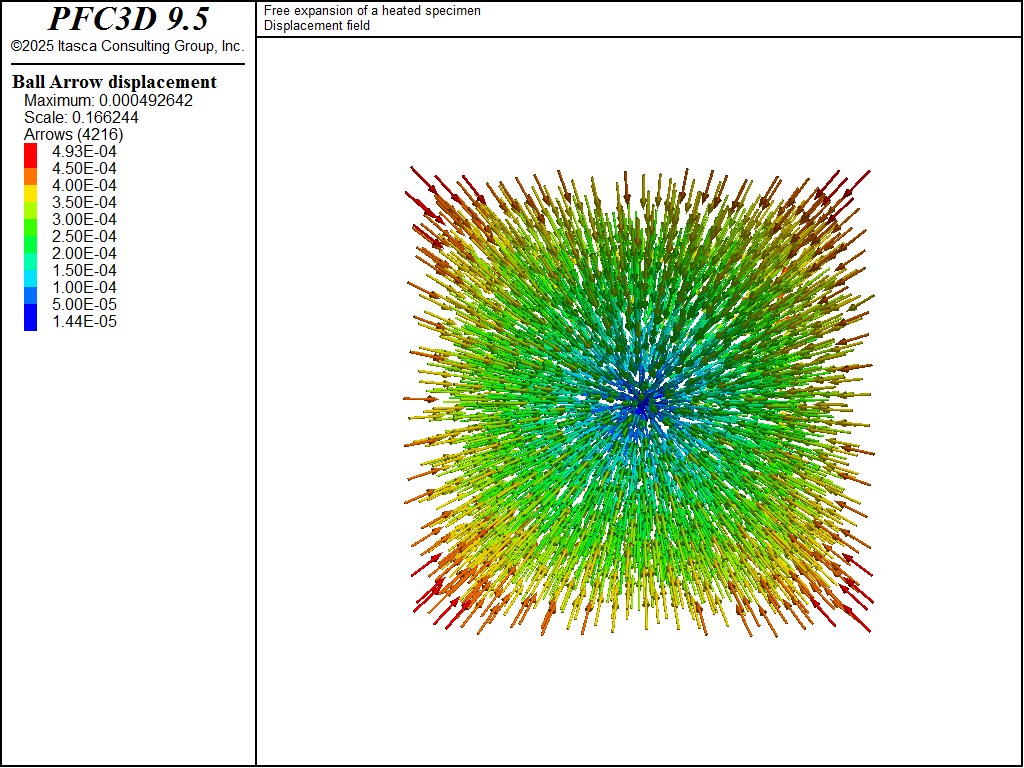The height and width of the screenshot is (768, 1024).
Task: Click the red legend color swatch
Action: click(x=31, y=156)
